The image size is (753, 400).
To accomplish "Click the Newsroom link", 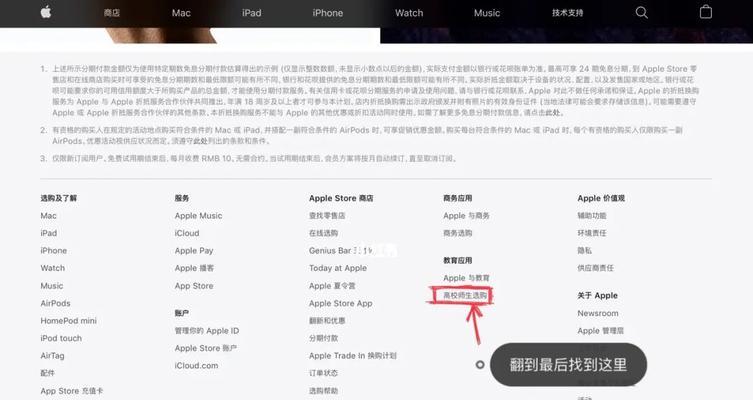I will pos(598,313).
